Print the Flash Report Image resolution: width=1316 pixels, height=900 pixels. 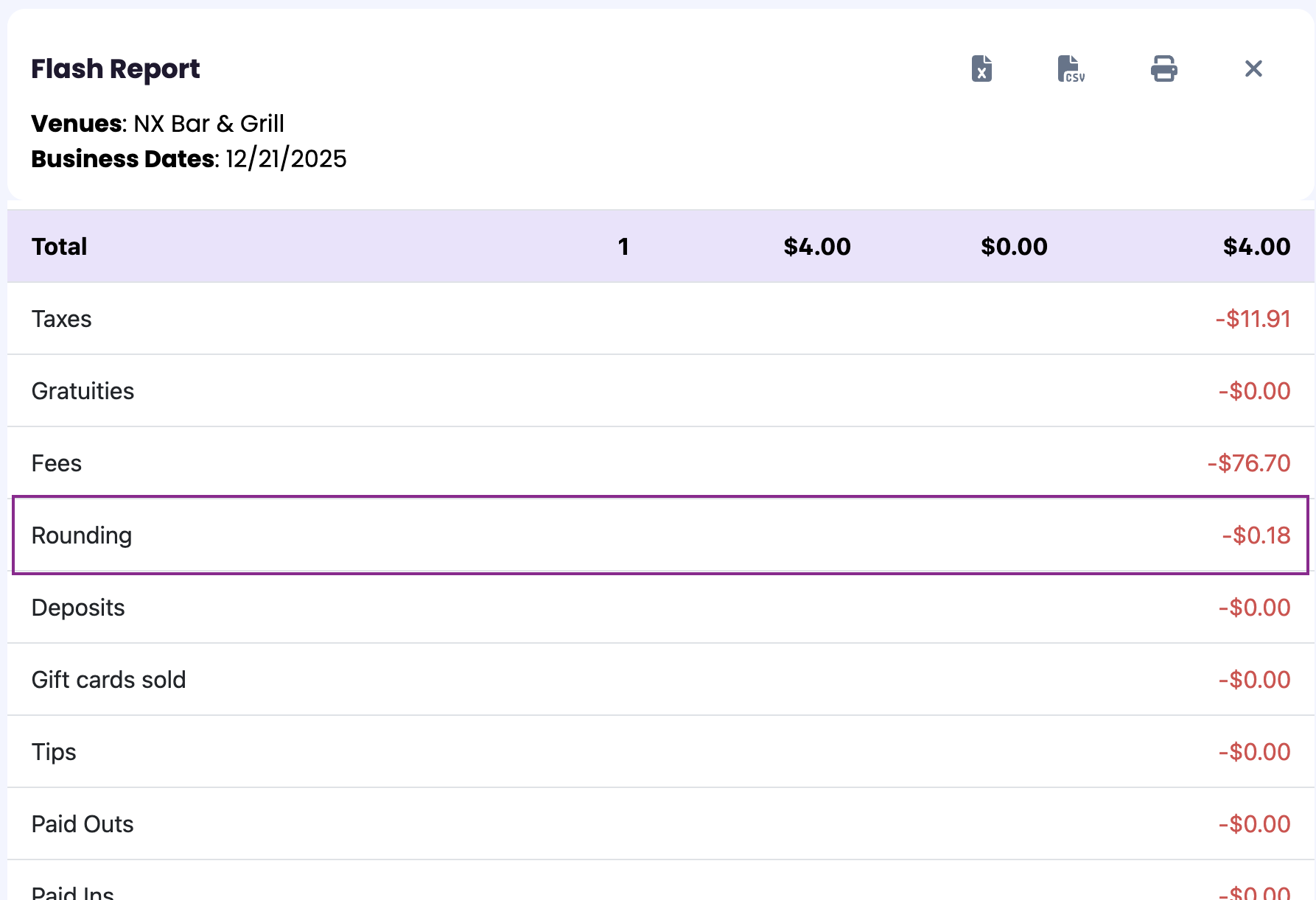click(1163, 68)
